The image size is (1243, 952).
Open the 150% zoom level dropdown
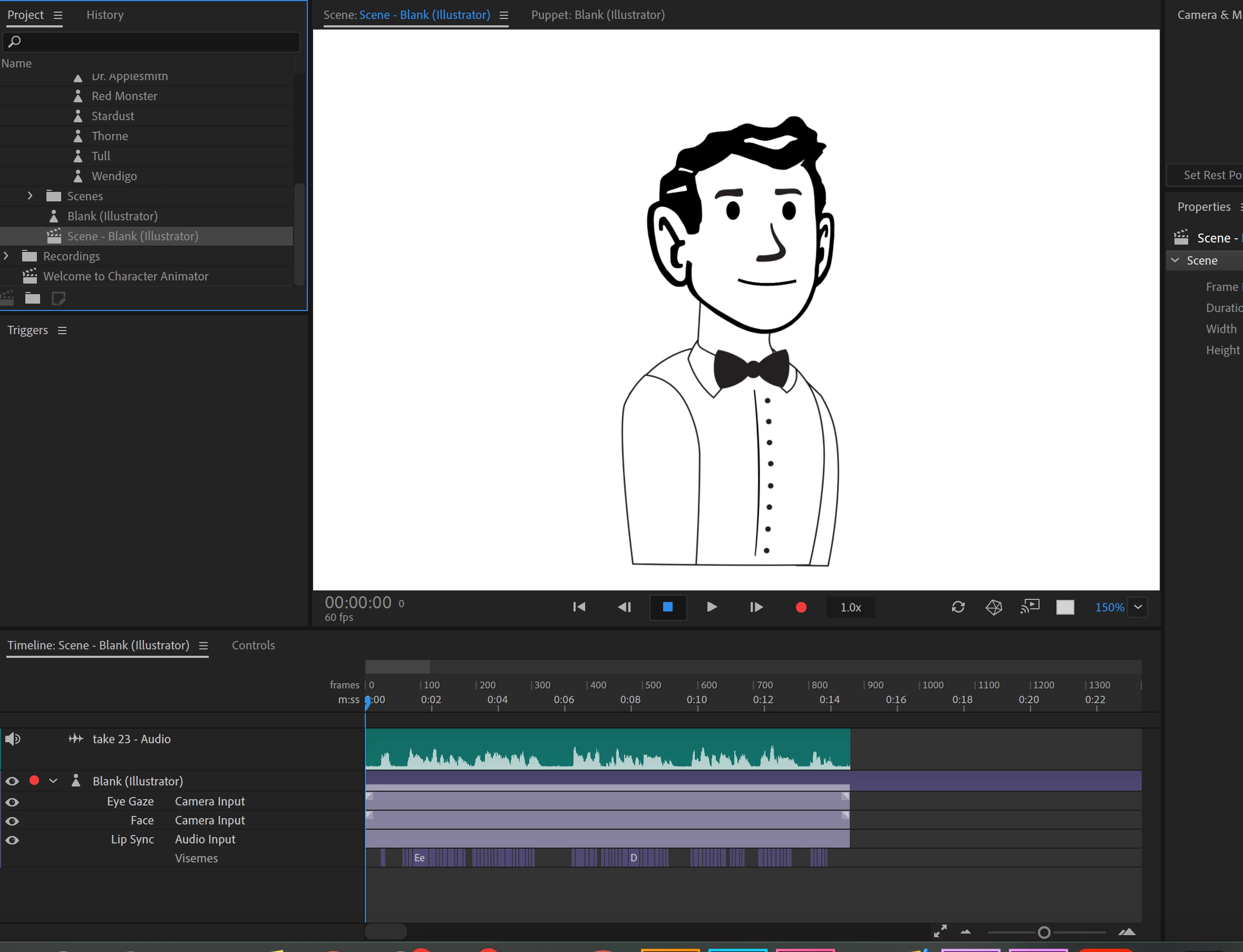pyautogui.click(x=1137, y=607)
